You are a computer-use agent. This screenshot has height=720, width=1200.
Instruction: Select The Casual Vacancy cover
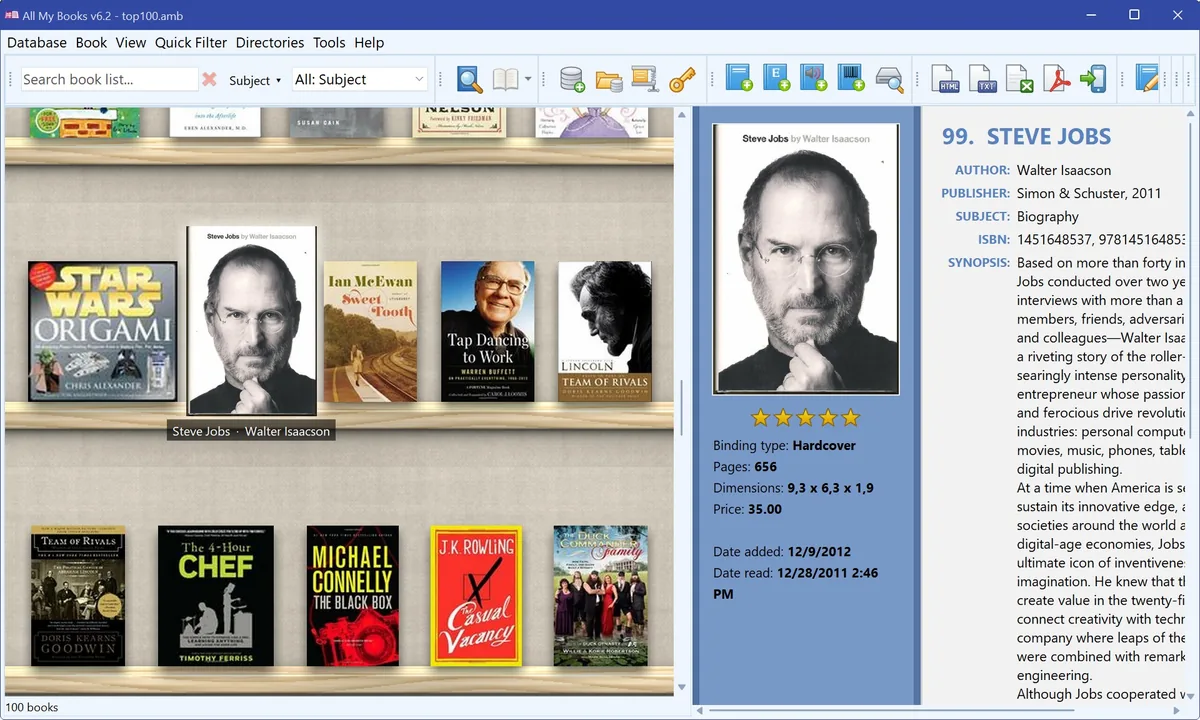tap(476, 596)
